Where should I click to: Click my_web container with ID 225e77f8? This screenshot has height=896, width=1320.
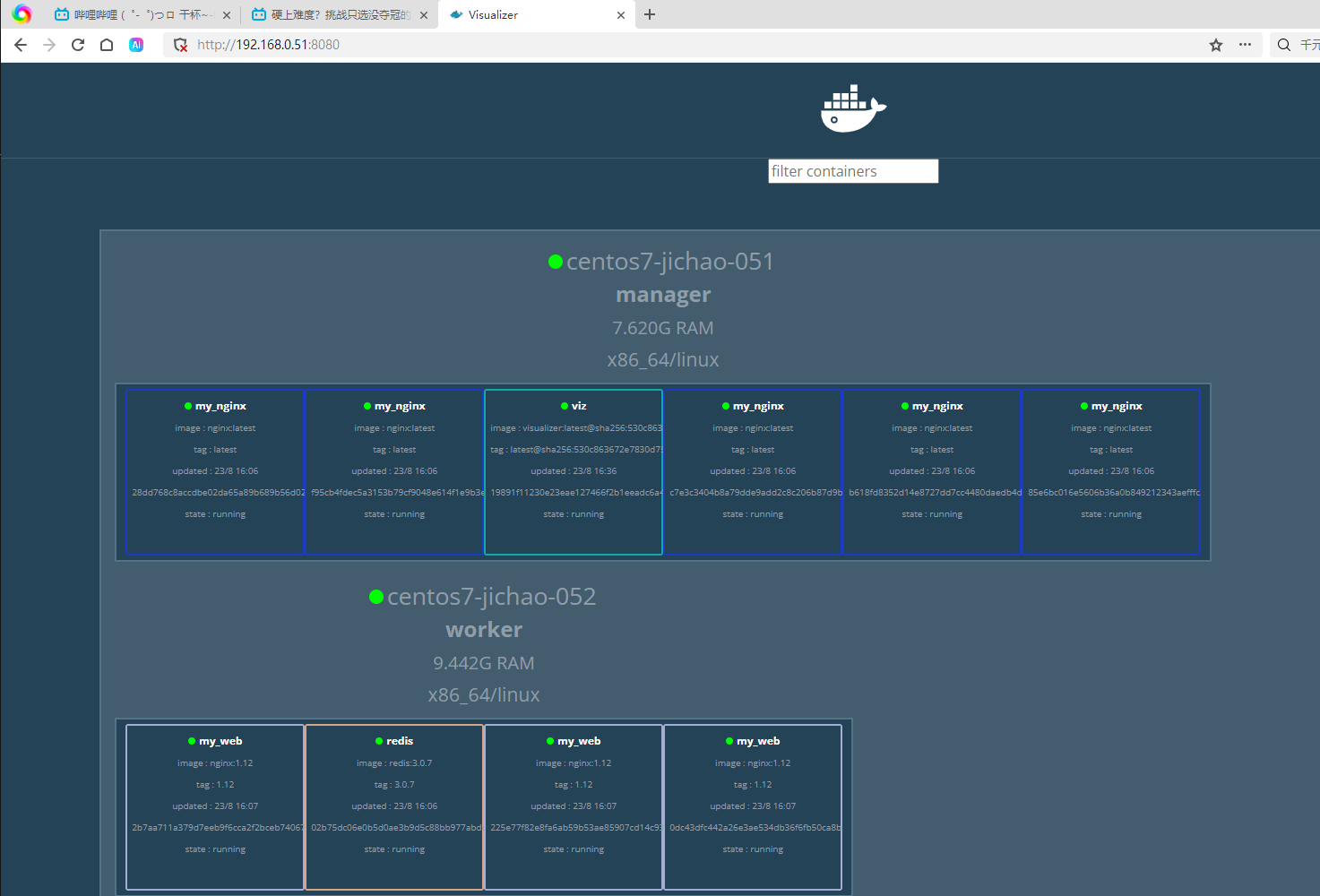point(574,807)
